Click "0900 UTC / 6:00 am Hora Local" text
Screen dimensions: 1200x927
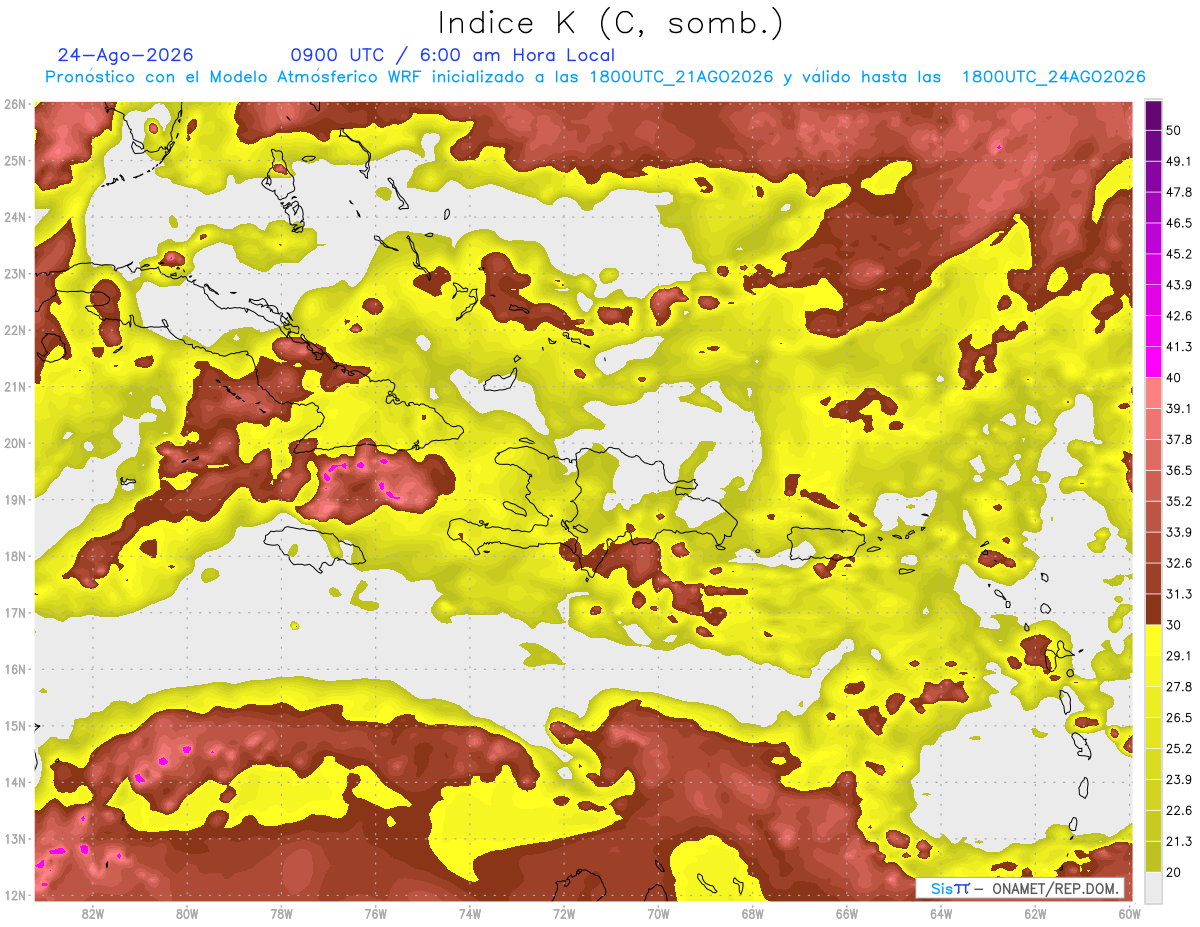453,55
